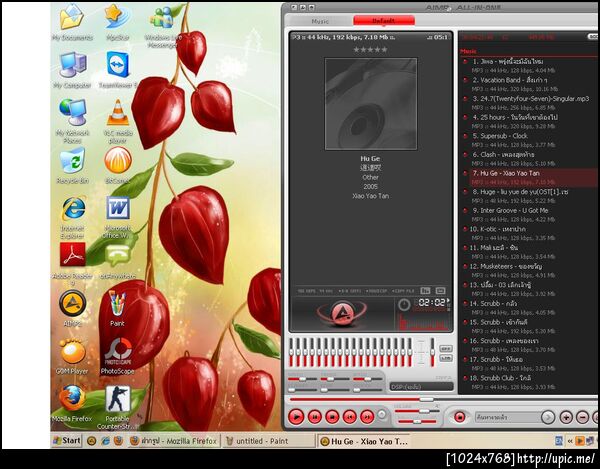This screenshot has height=469, width=600.
Task: Select track 12 Musketeers in playlist
Action: coord(530,270)
